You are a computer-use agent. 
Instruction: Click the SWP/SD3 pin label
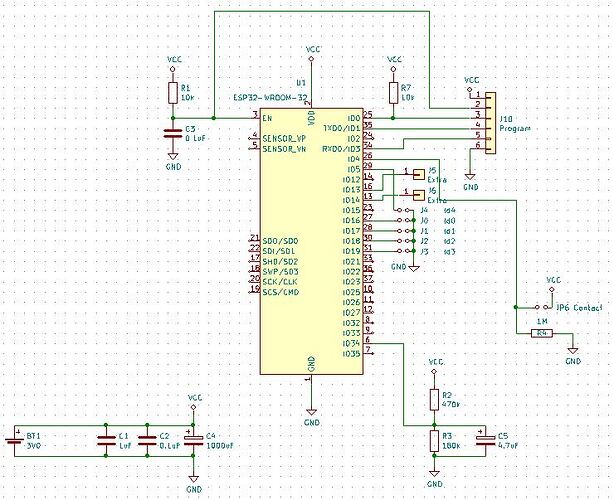[280, 272]
